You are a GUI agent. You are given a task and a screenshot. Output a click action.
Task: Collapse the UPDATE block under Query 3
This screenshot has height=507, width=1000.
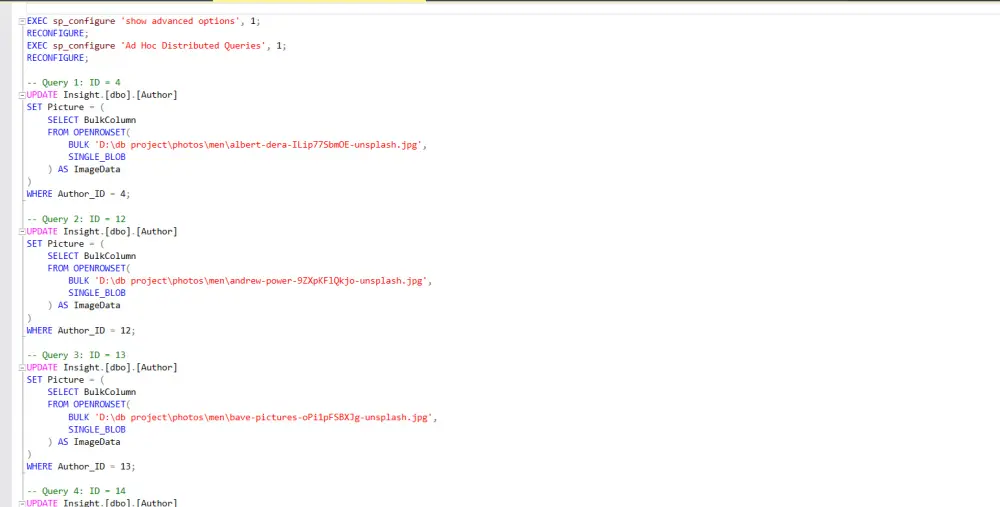(x=22, y=367)
